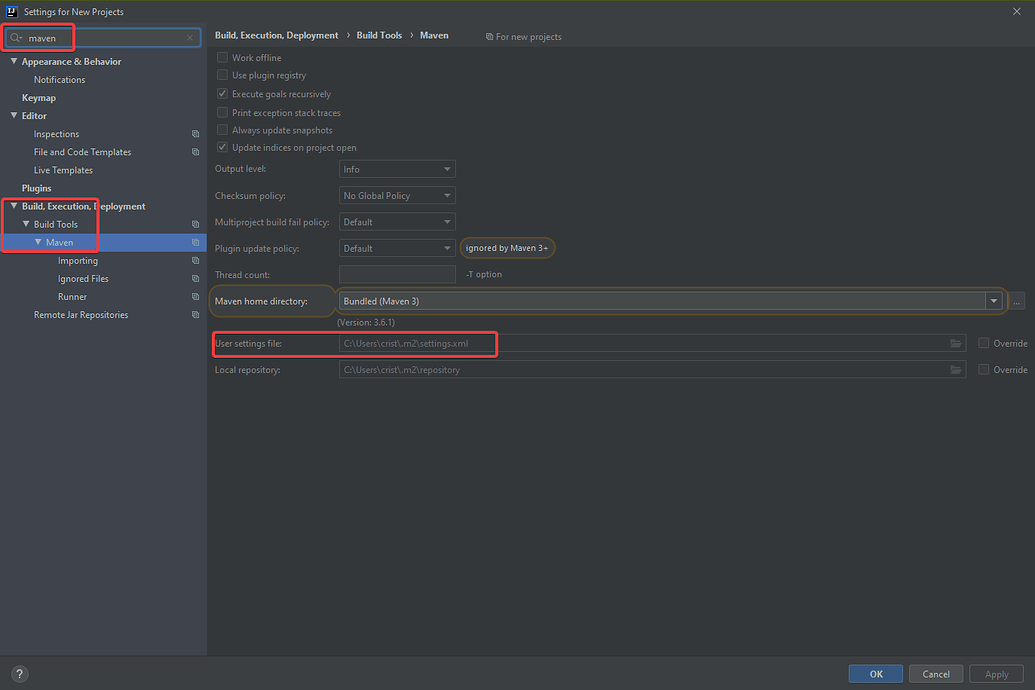This screenshot has height=690, width=1035.
Task: Open Build Tools from the breadcrumb
Action: (378, 34)
